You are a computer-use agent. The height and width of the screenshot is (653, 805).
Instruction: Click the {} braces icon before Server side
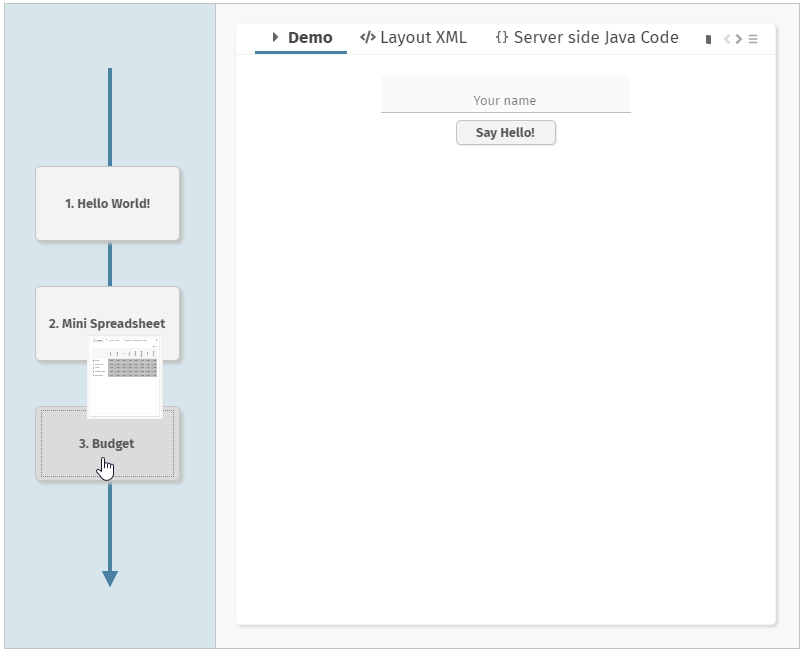[x=501, y=38]
